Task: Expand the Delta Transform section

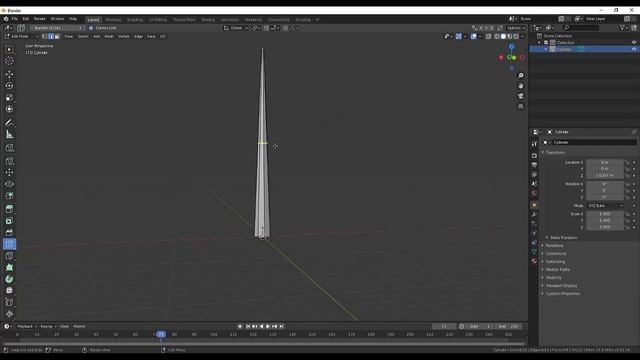Action: point(563,238)
